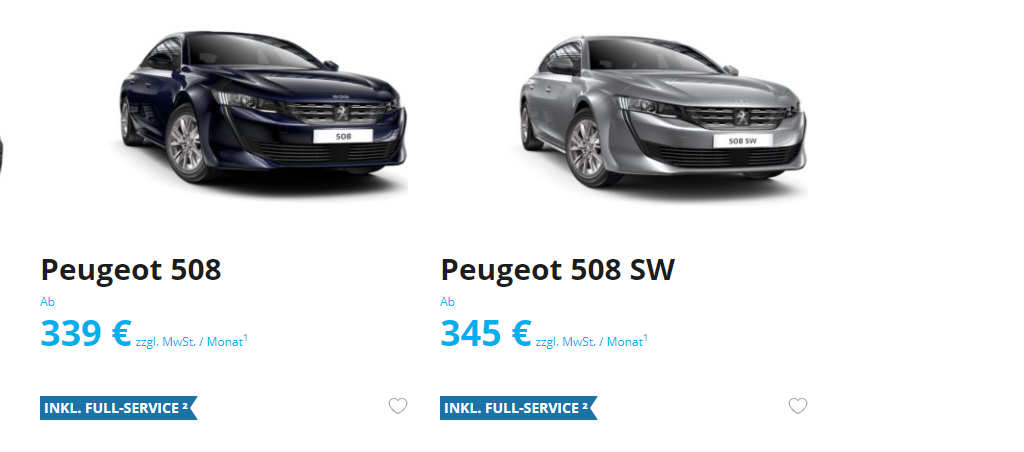Click the "508" license plate on the blue car
This screenshot has width=1024, height=452.
tap(343, 137)
